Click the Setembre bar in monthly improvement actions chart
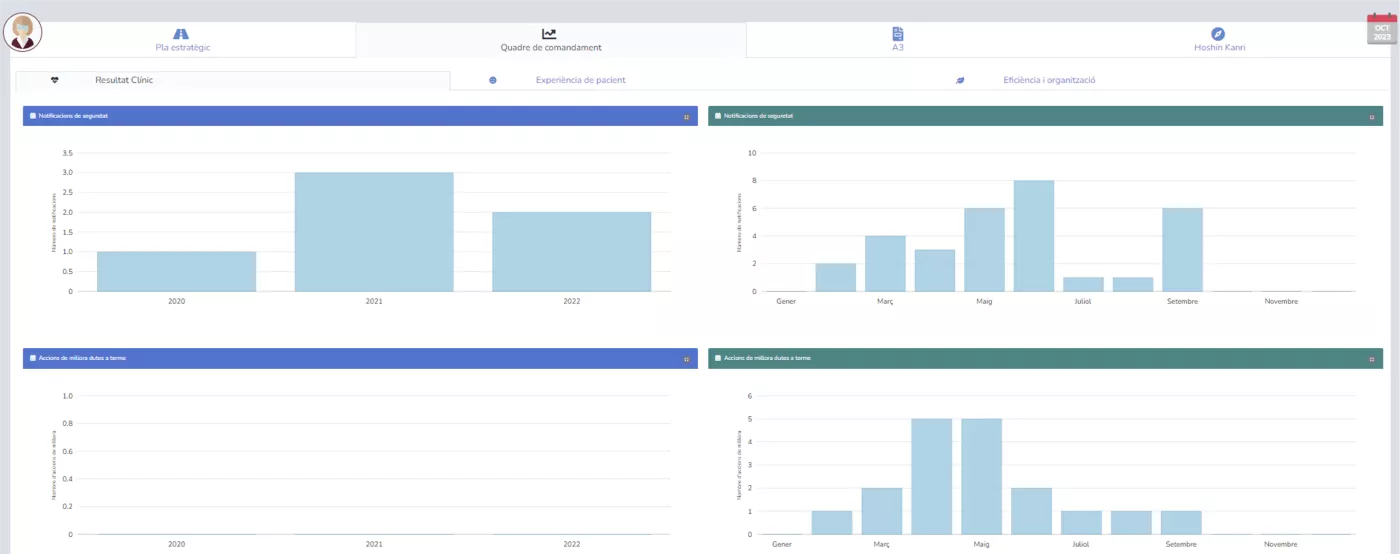 [x=1181, y=522]
